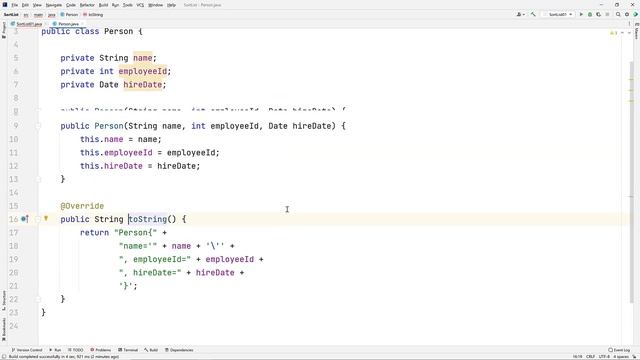Viewport: 640px width, 360px height.
Task: Collapse the toString method fold marker
Action: coord(38,219)
